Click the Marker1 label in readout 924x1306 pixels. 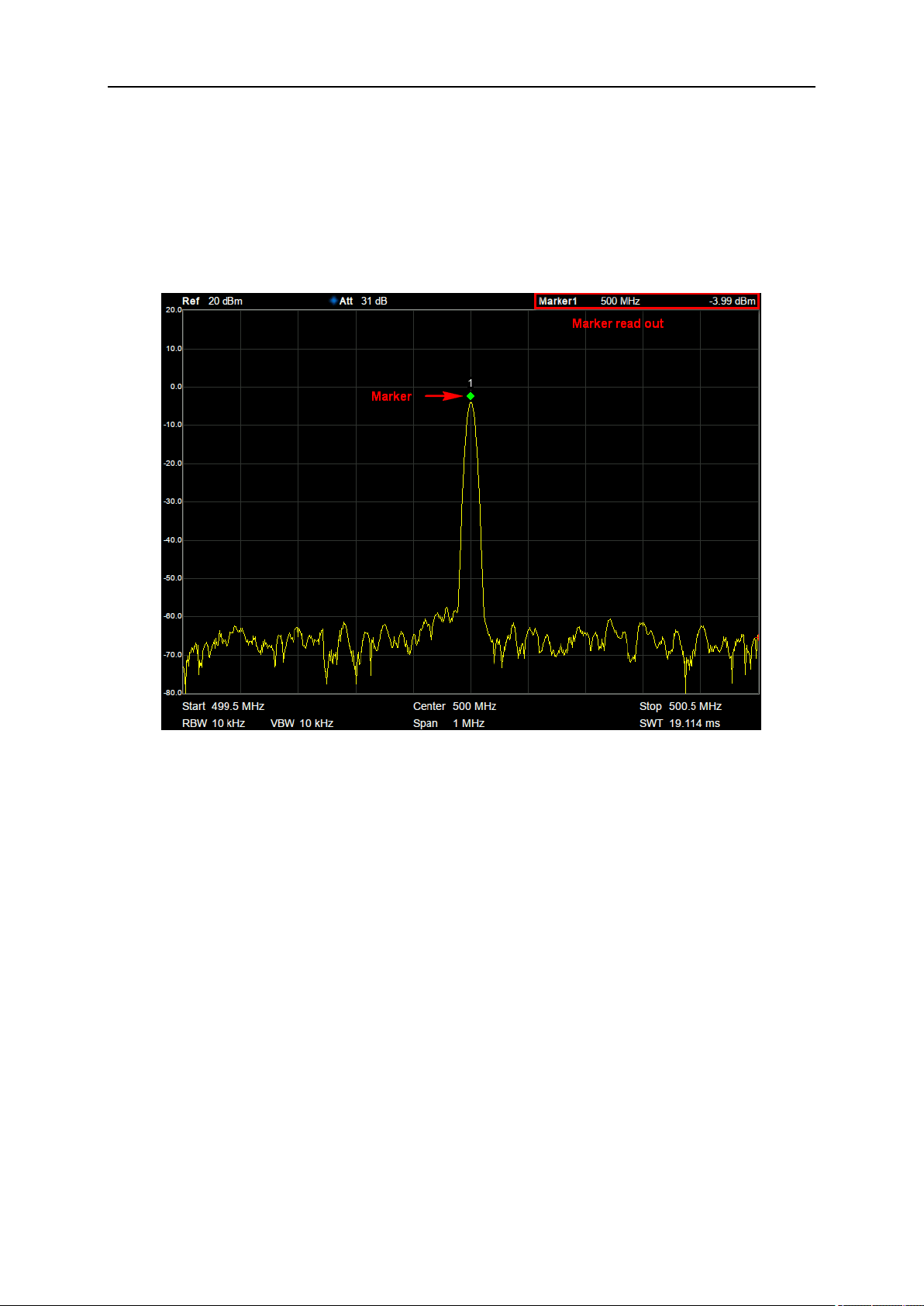coord(558,301)
